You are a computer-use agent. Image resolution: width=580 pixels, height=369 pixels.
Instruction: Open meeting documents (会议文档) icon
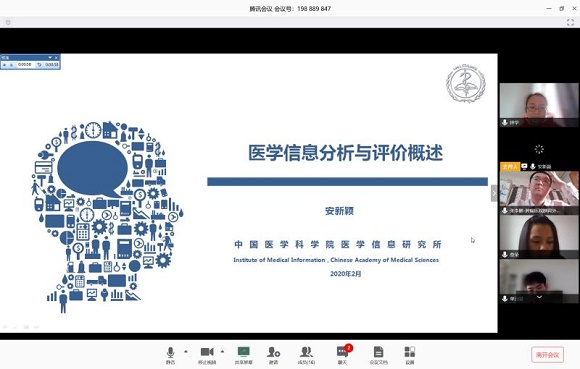coord(378,352)
